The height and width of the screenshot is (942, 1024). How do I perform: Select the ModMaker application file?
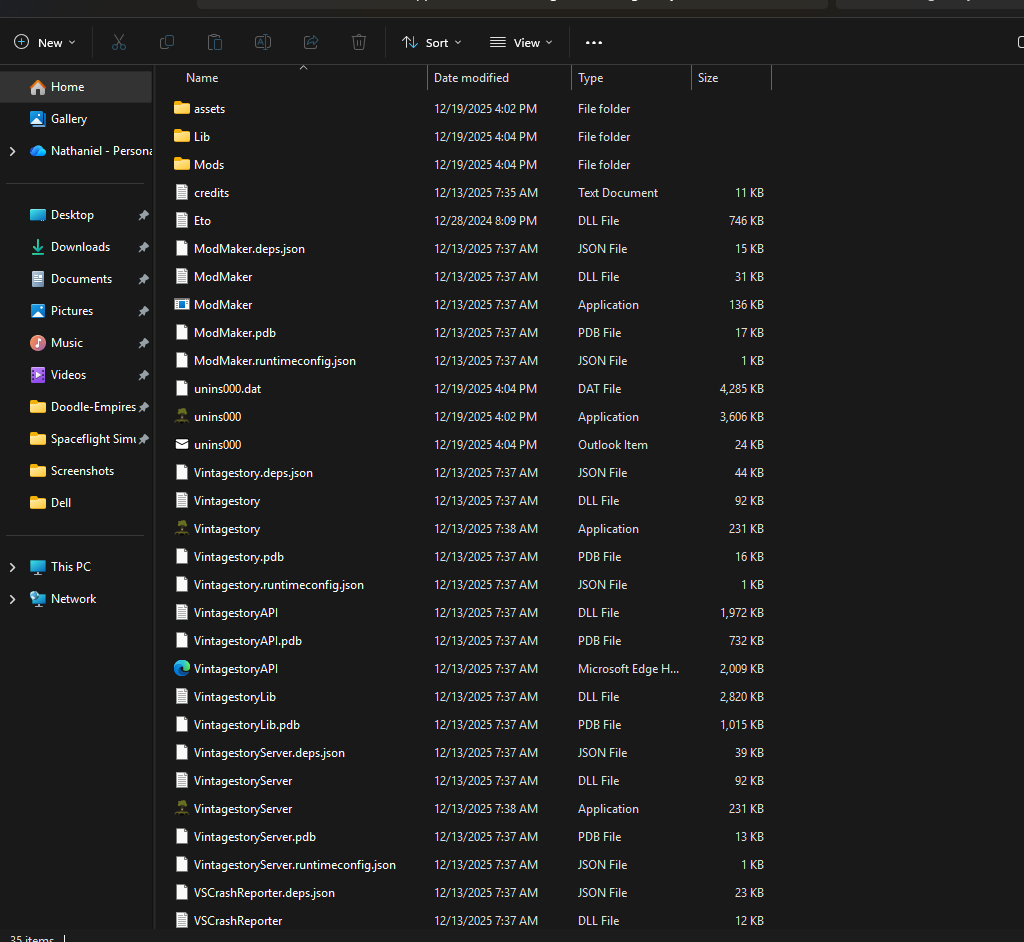tap(222, 304)
